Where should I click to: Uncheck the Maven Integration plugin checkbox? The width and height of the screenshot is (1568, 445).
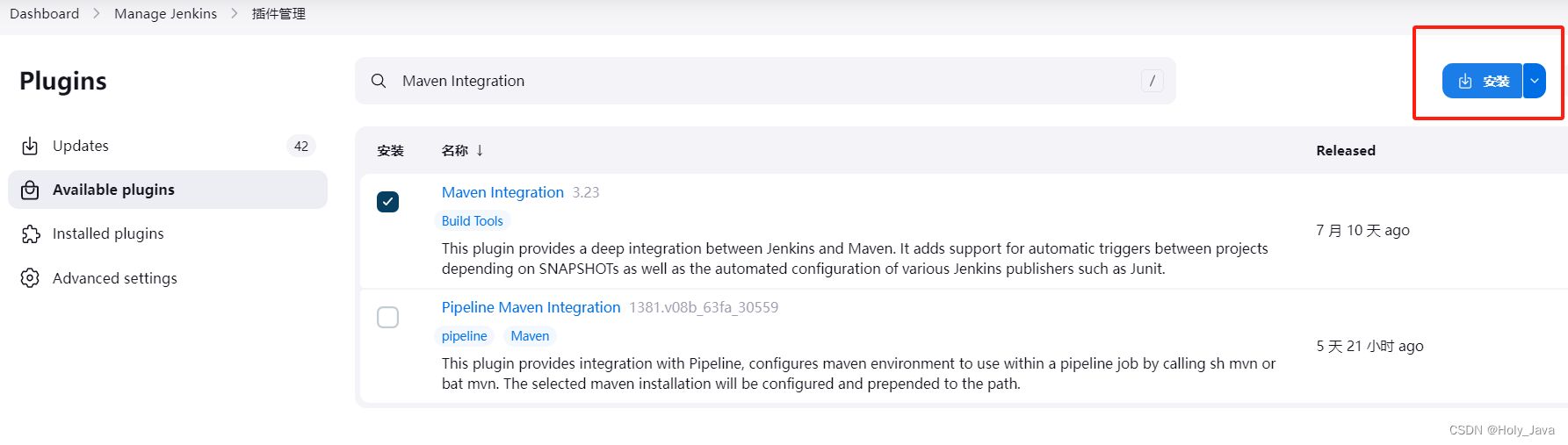coord(387,202)
